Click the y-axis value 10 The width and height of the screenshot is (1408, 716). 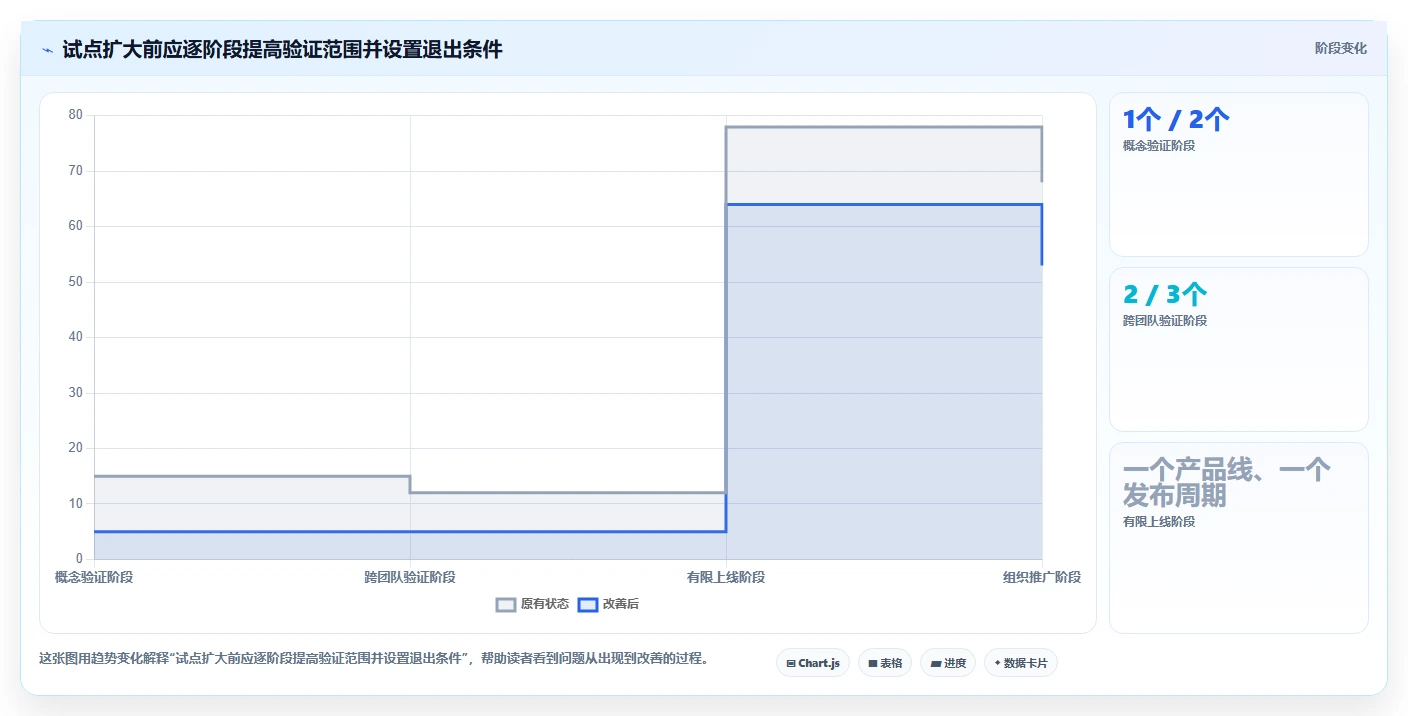point(76,504)
